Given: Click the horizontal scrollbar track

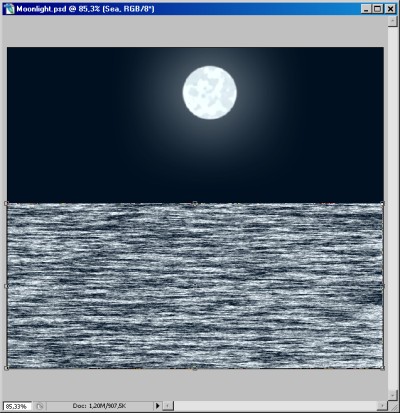Looking at the screenshot, I should coord(275,406).
